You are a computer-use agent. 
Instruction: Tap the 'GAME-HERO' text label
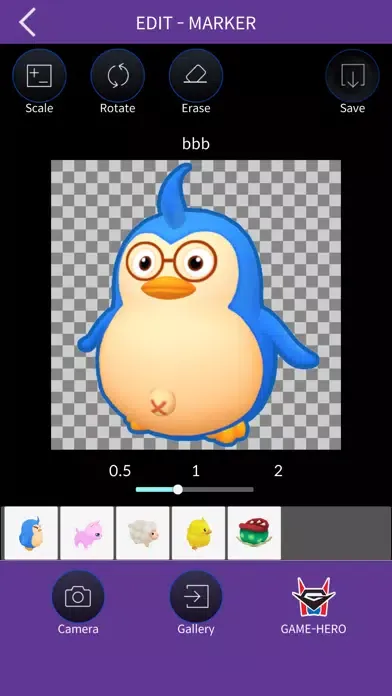pyautogui.click(x=313, y=629)
